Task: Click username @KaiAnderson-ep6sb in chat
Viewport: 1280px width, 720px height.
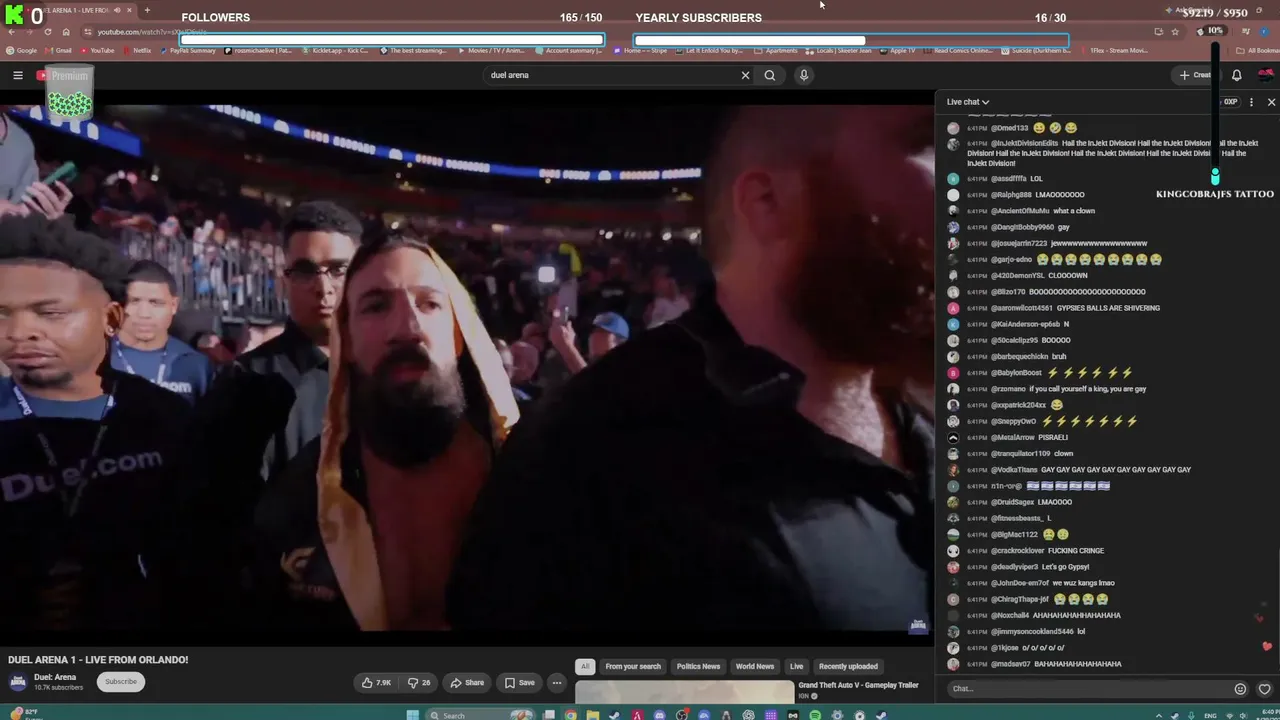Action: 1025,324
